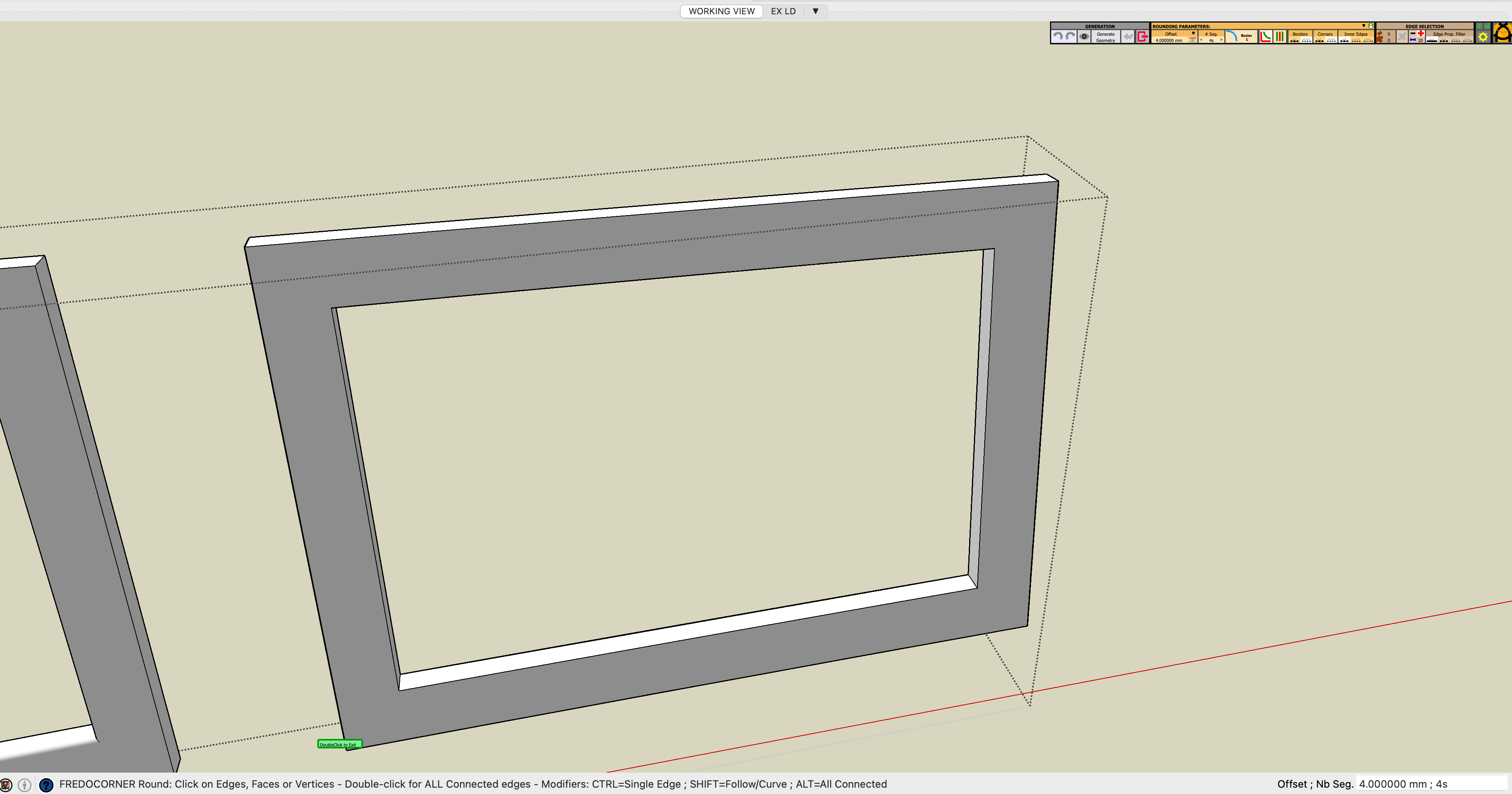Open the scenes tab dropdown arrow
The width and height of the screenshot is (1512, 794).
[815, 11]
